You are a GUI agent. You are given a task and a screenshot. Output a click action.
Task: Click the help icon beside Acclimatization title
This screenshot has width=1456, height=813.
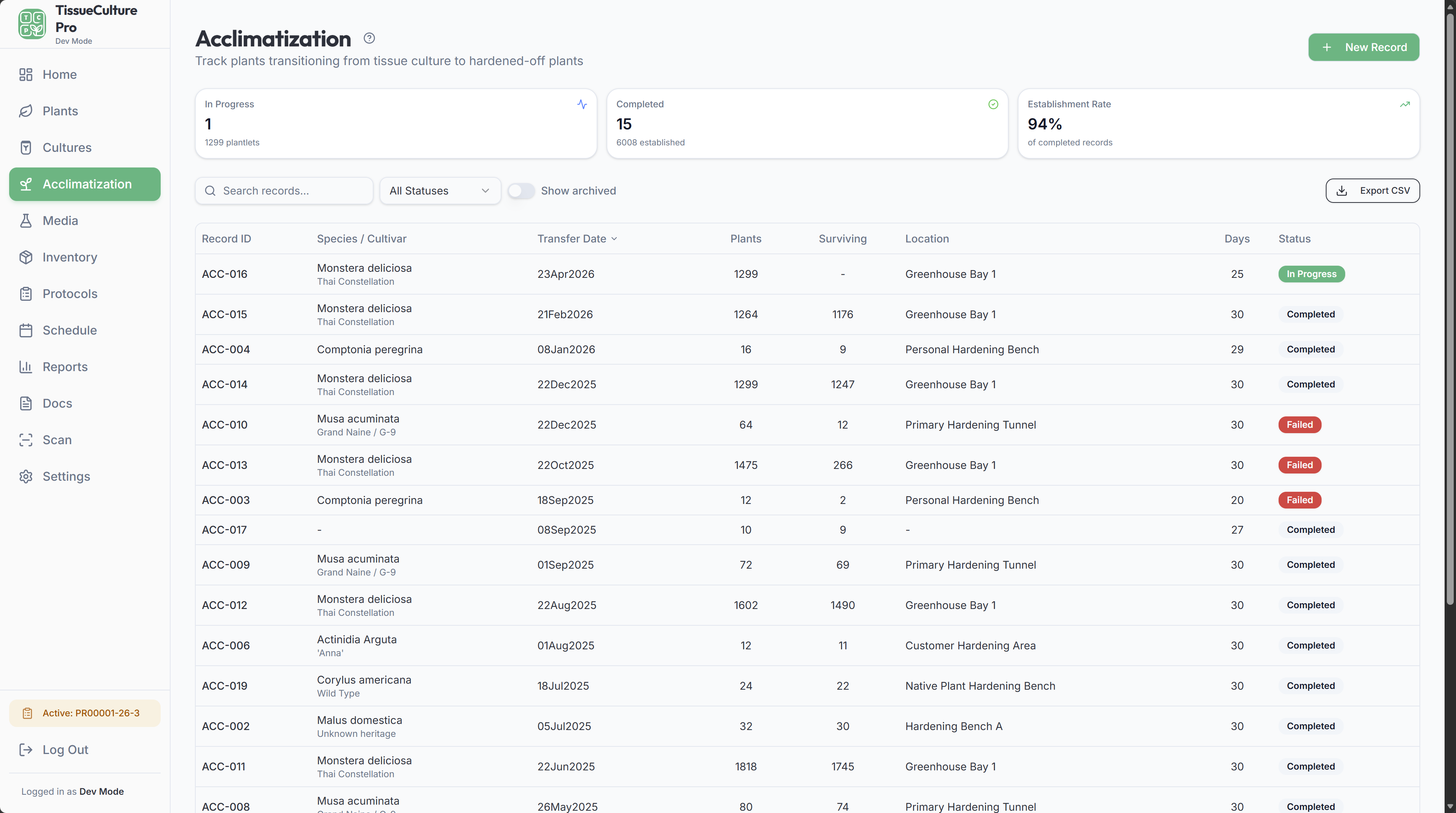369,38
